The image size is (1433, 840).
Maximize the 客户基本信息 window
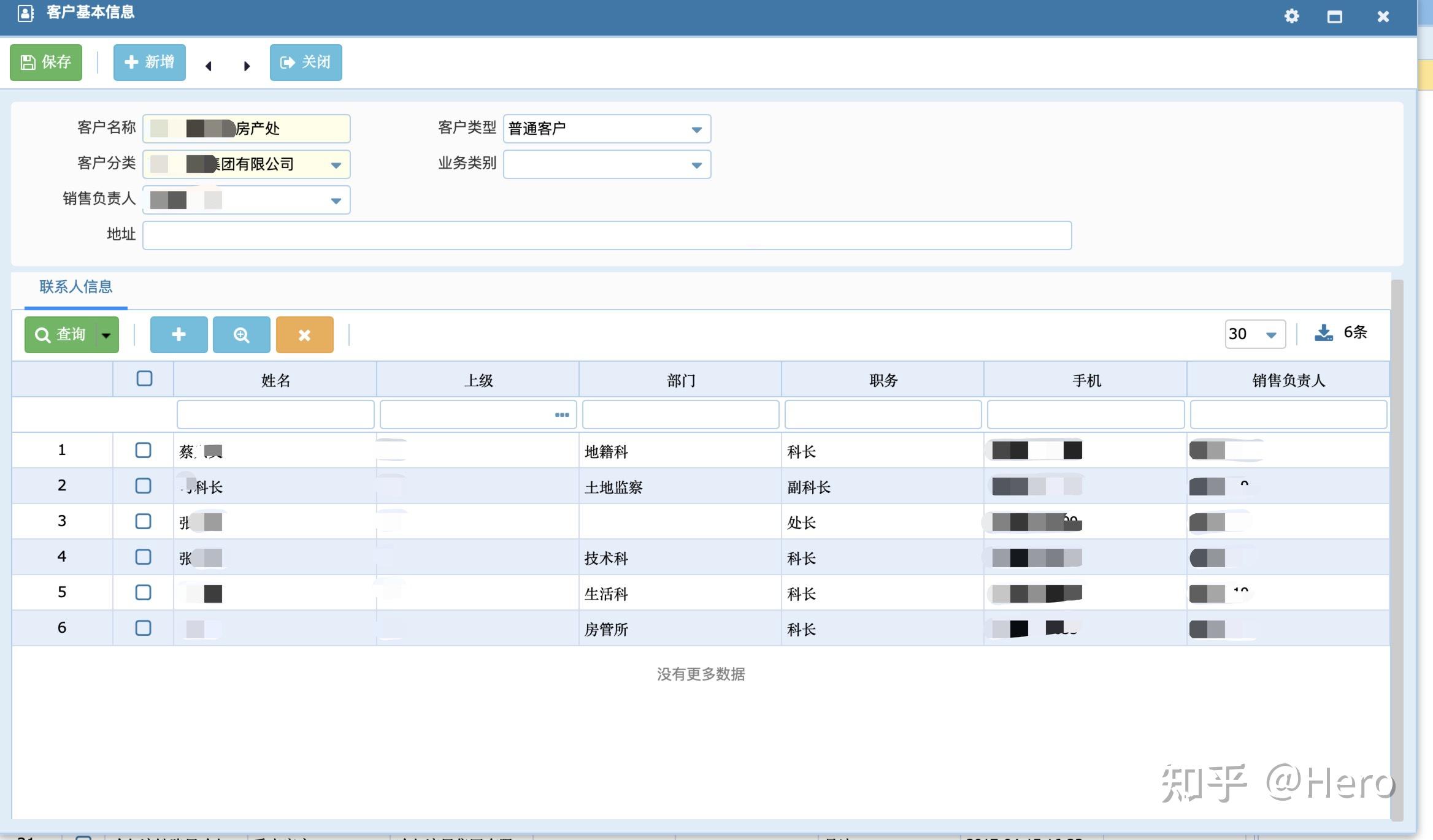tap(1334, 17)
